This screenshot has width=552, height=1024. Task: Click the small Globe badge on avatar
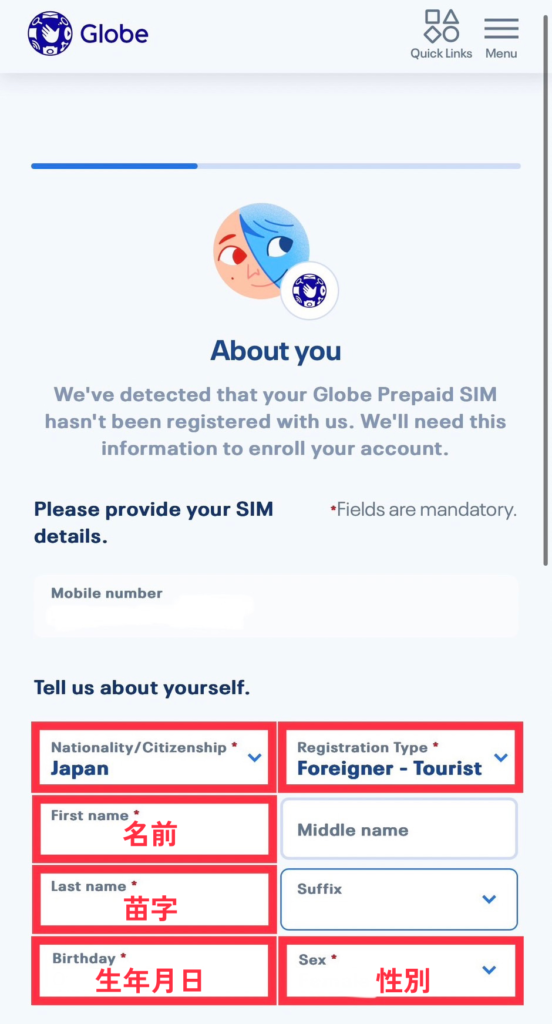[x=310, y=290]
